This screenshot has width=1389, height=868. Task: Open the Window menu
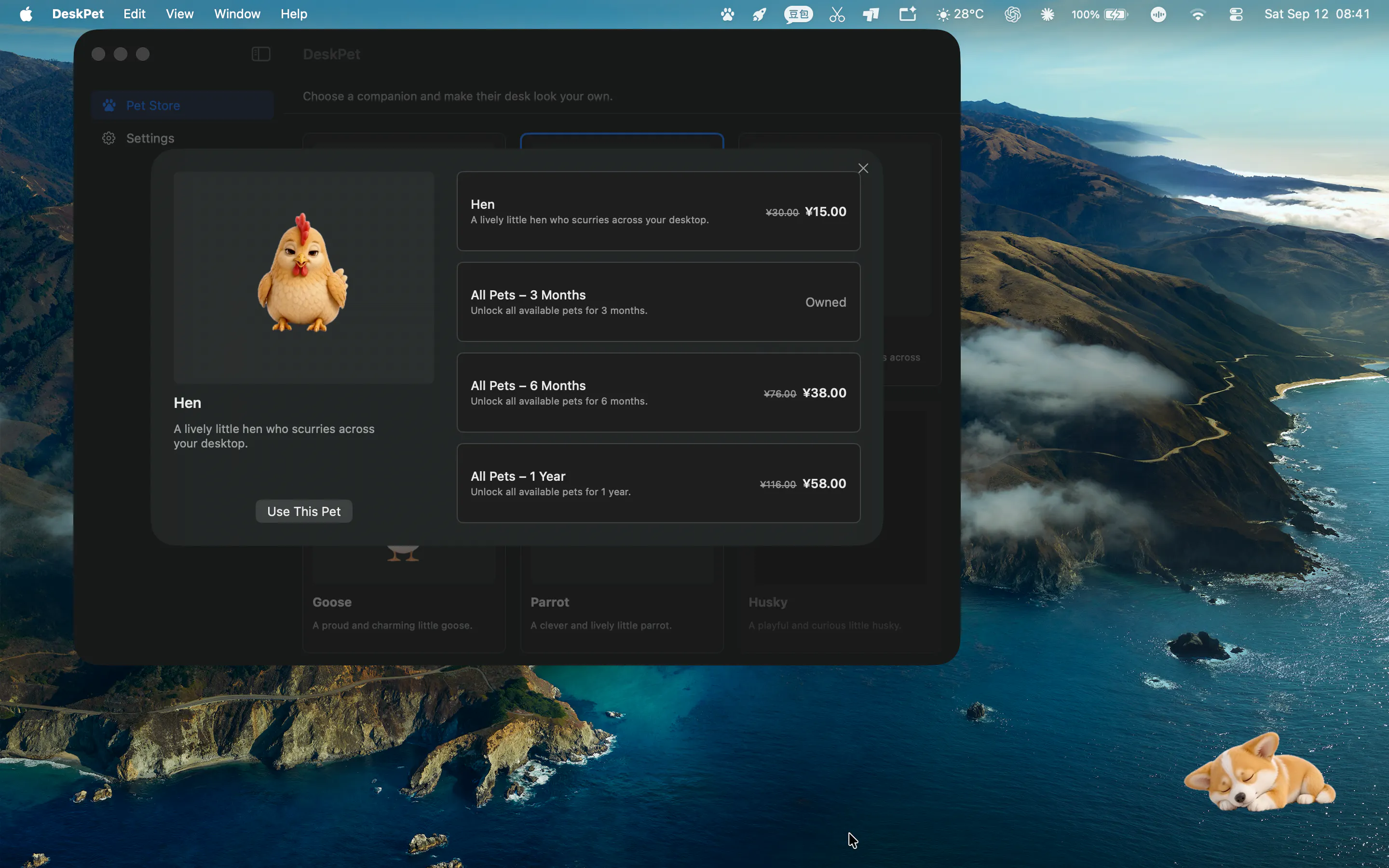point(237,14)
